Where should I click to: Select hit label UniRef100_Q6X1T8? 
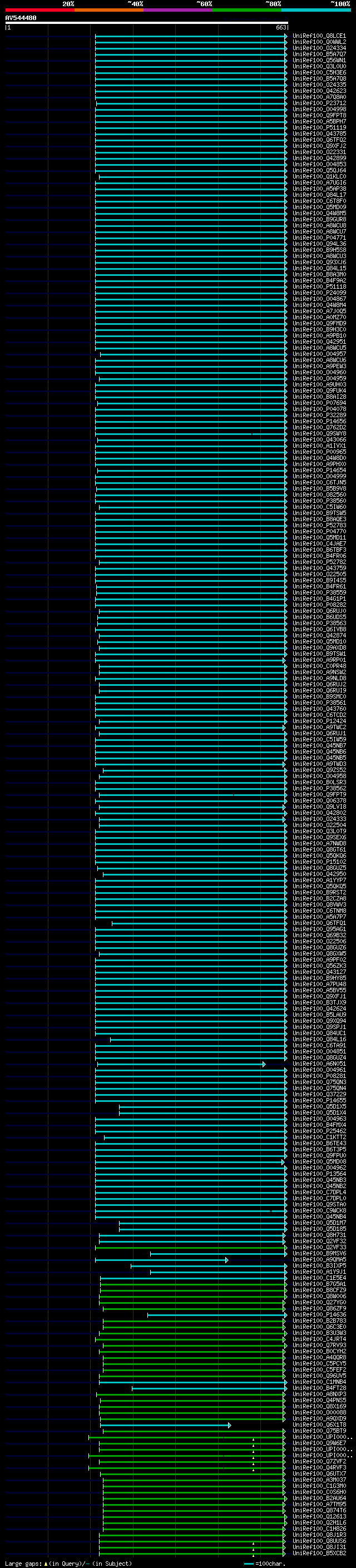pyautogui.click(x=319, y=1424)
